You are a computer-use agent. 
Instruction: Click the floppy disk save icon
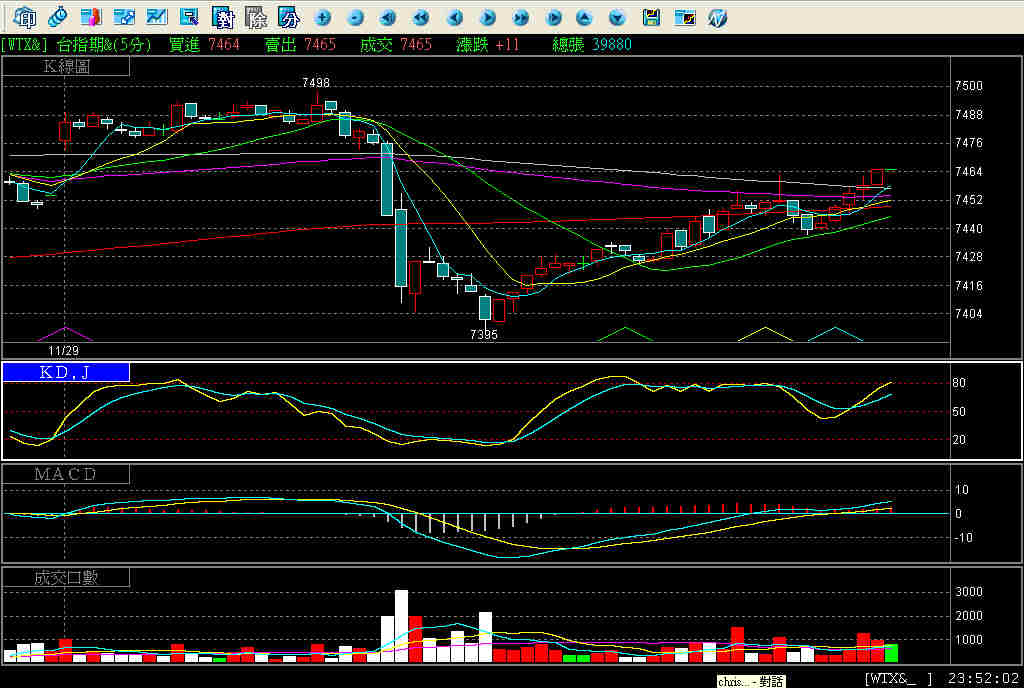651,18
